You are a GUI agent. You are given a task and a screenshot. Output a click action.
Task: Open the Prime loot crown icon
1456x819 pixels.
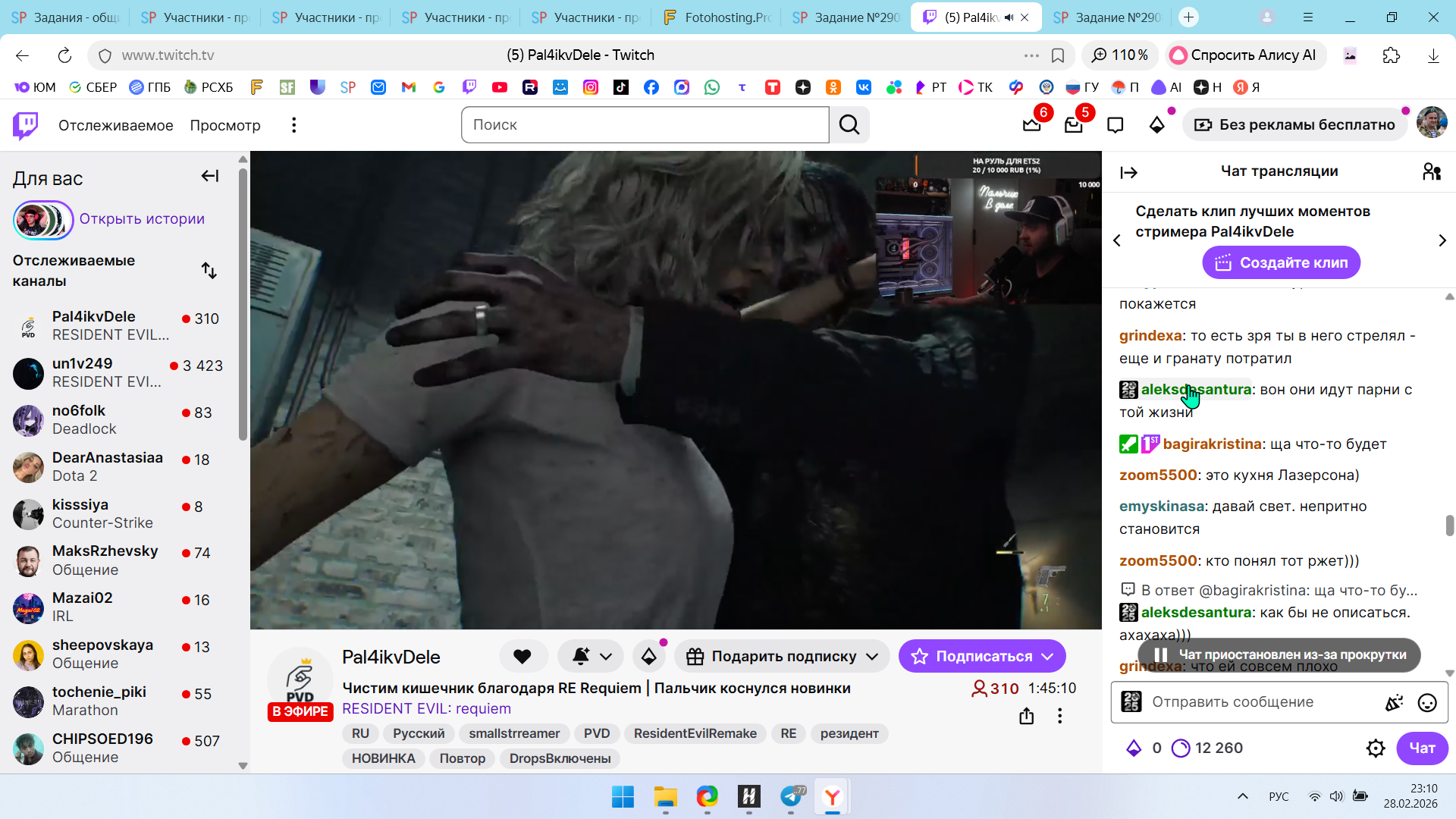(x=1032, y=125)
